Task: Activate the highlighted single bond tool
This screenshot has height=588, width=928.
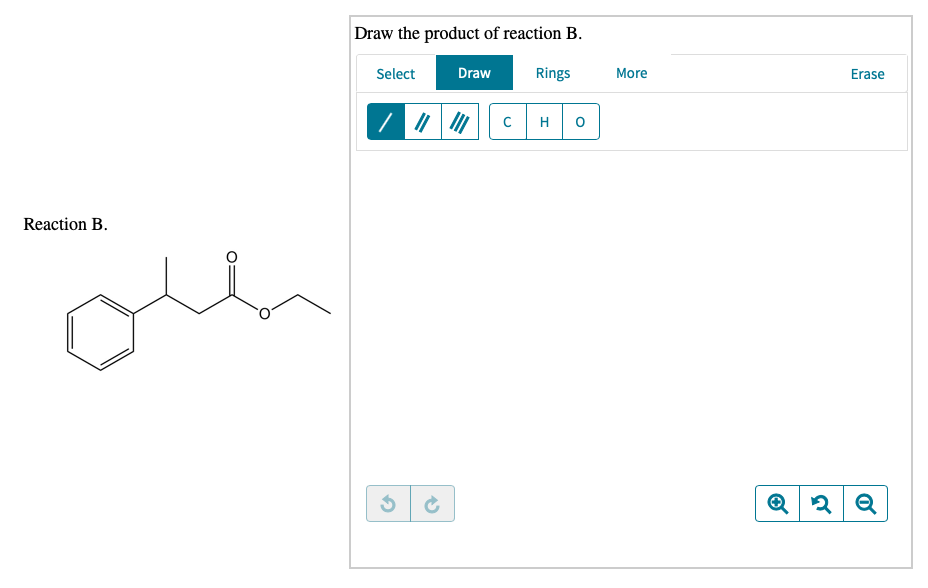Action: (385, 121)
